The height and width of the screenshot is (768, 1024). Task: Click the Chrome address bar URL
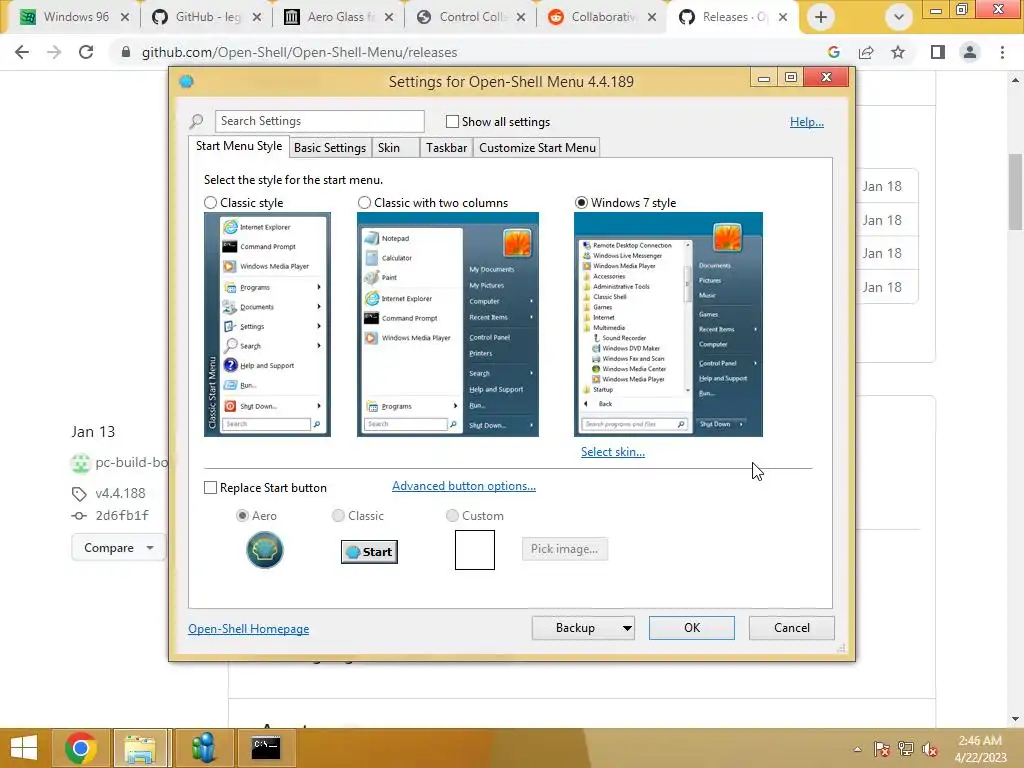(x=299, y=52)
